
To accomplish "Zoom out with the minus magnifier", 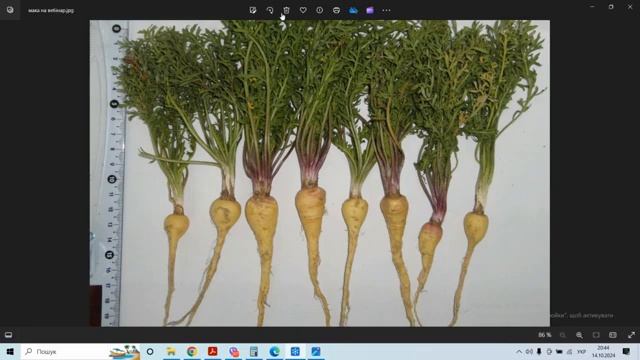I will pos(562,335).
